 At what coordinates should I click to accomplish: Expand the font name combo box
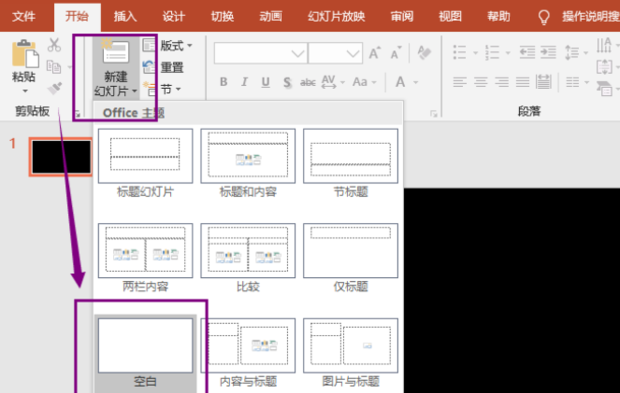click(x=298, y=53)
